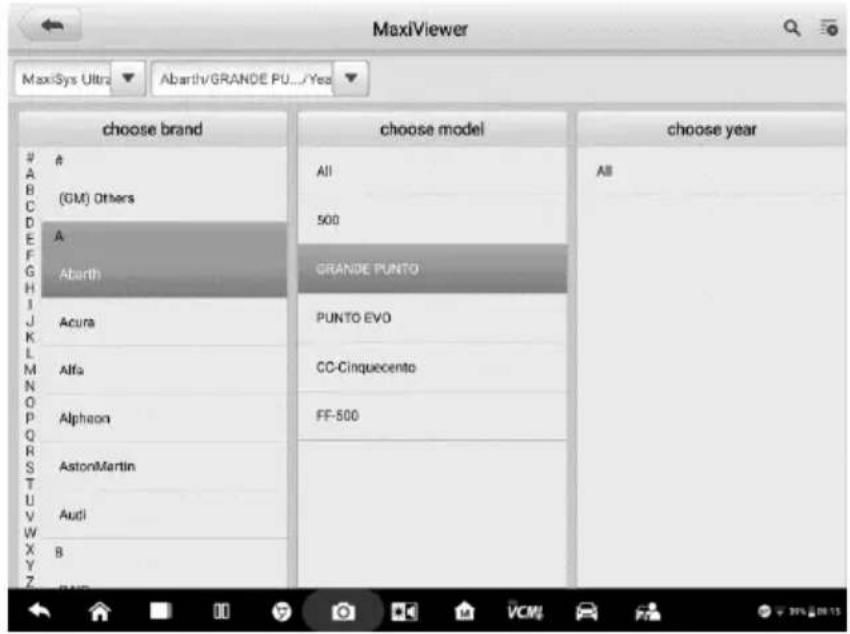
Task: Open the vehicle diagnostics car icon
Action: (587, 612)
